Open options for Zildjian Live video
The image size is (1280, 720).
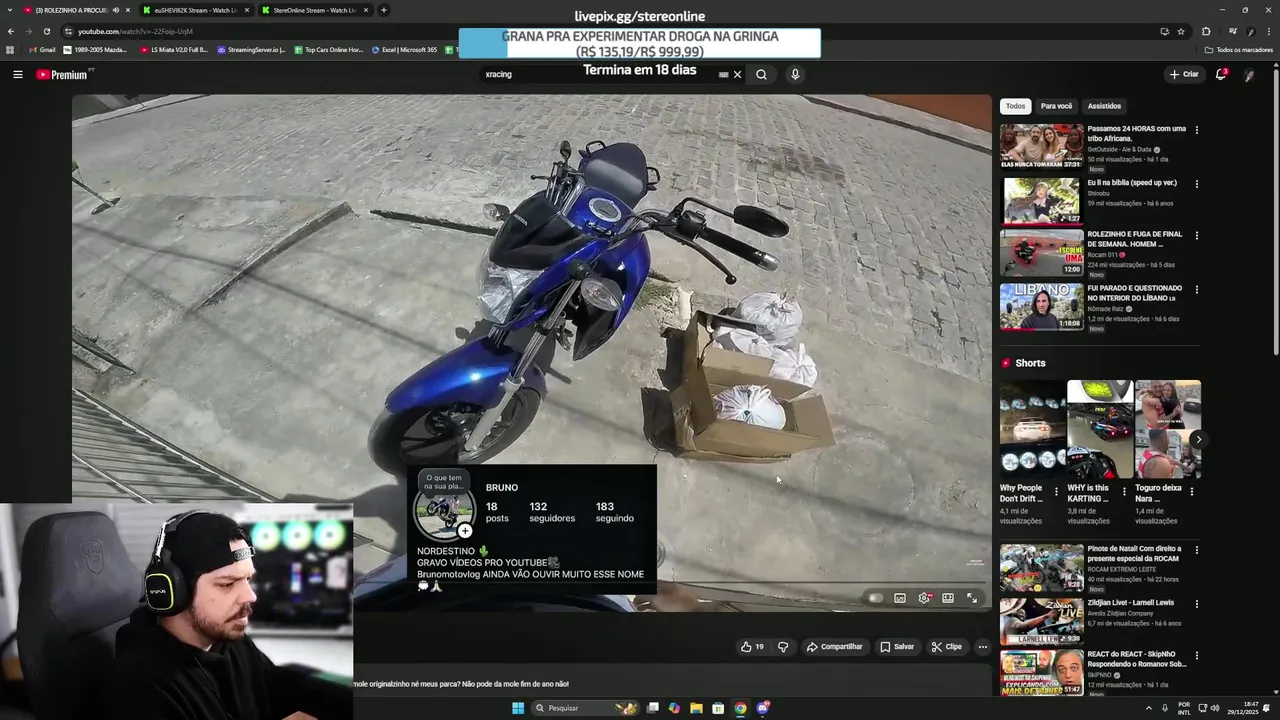pos(1197,604)
